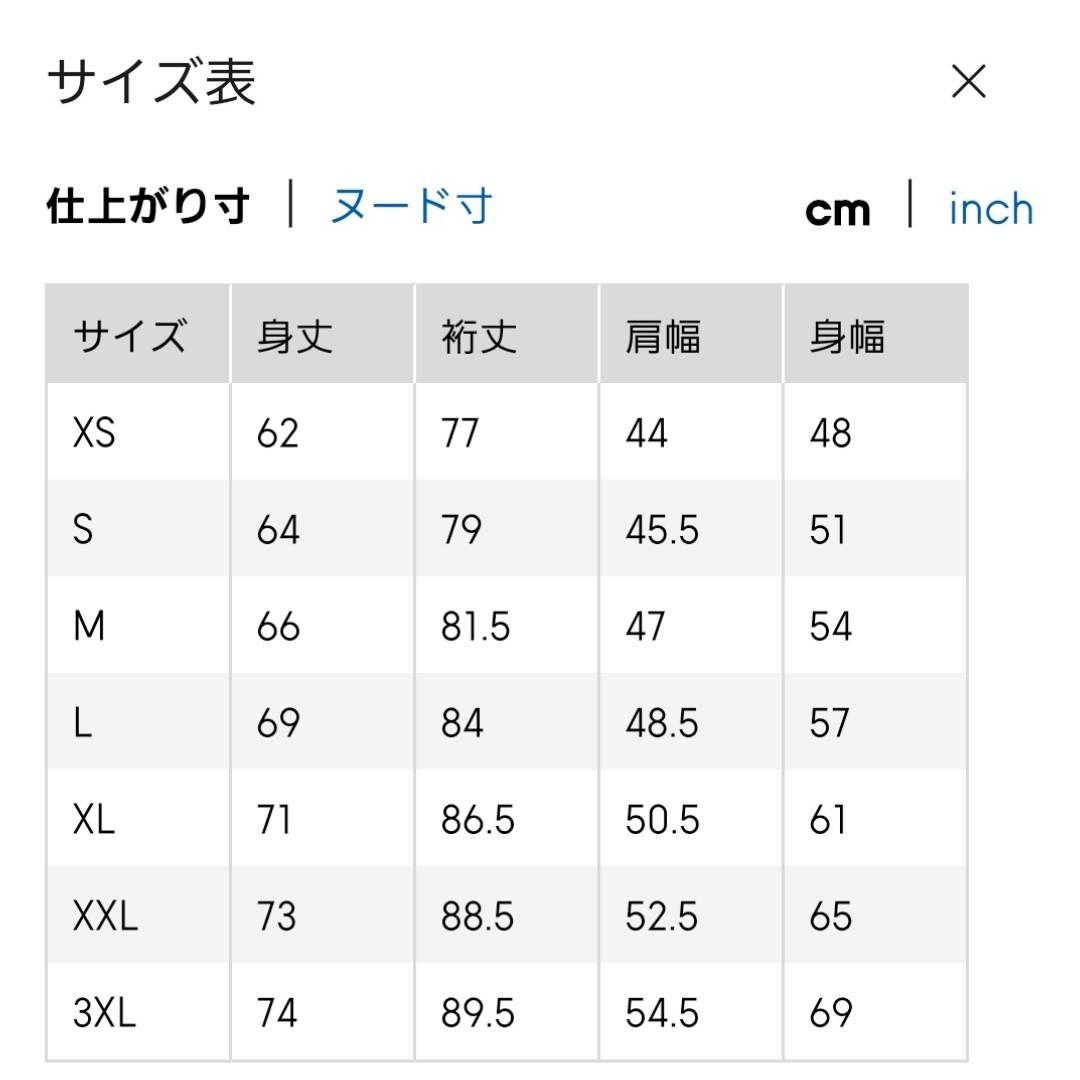Select the S size row label
This screenshot has height=1080, width=1080.
click(83, 530)
